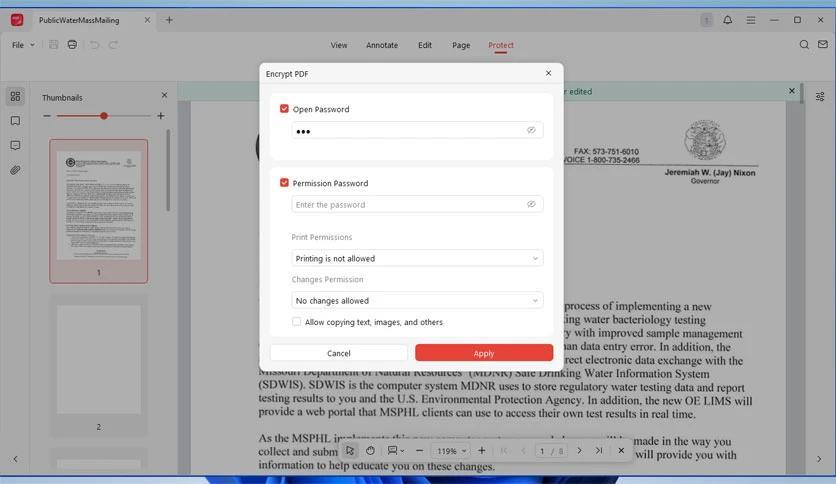The width and height of the screenshot is (836, 484).
Task: Uncheck the Open Password checkbox
Action: coord(284,109)
